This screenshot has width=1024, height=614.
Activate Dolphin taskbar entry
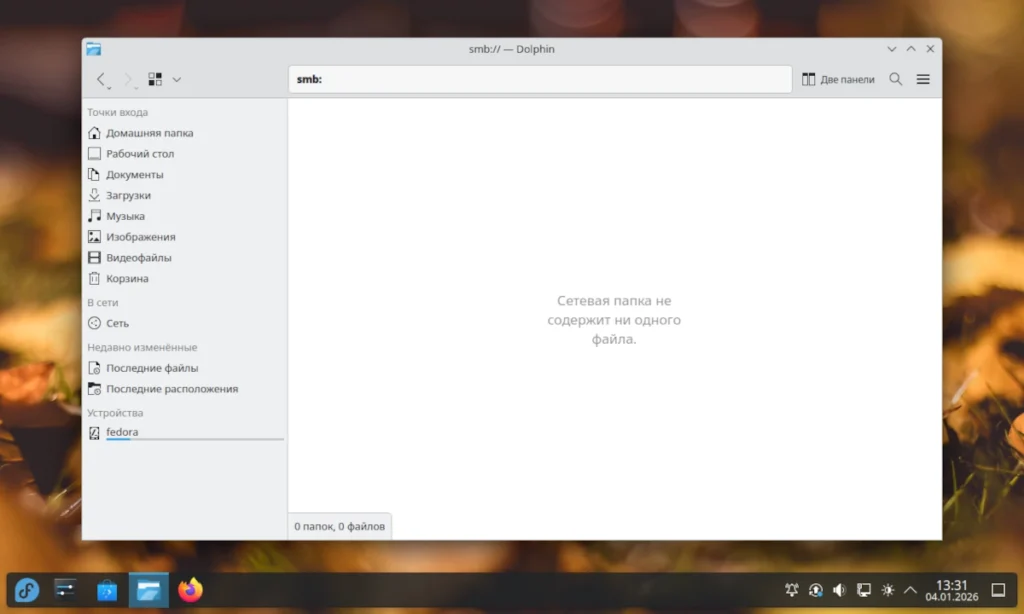pos(148,590)
